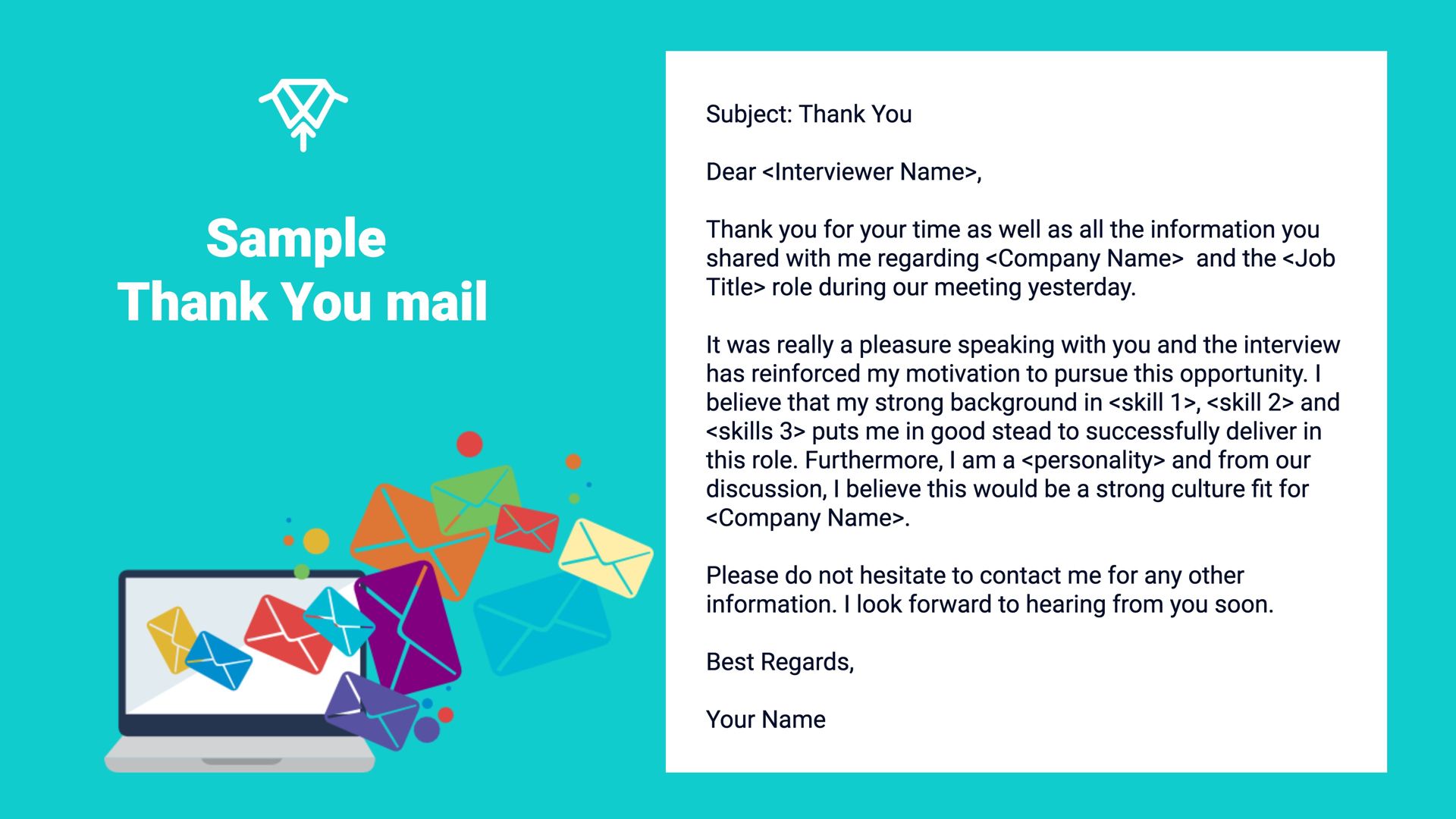
Task: Click the <Company Name> placeholder in first paragraph
Action: pos(1084,259)
